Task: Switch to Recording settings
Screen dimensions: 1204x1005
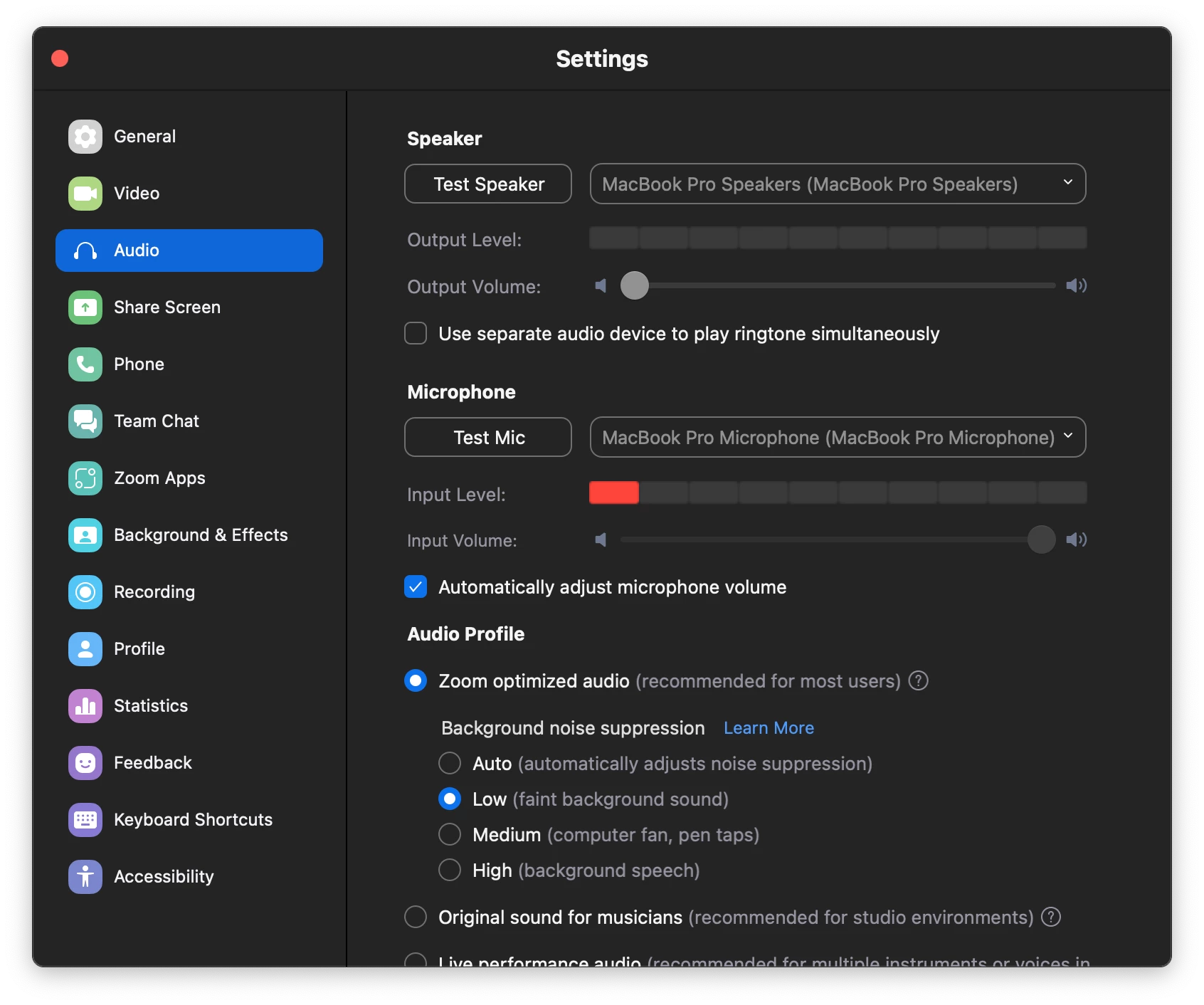Action: point(189,592)
